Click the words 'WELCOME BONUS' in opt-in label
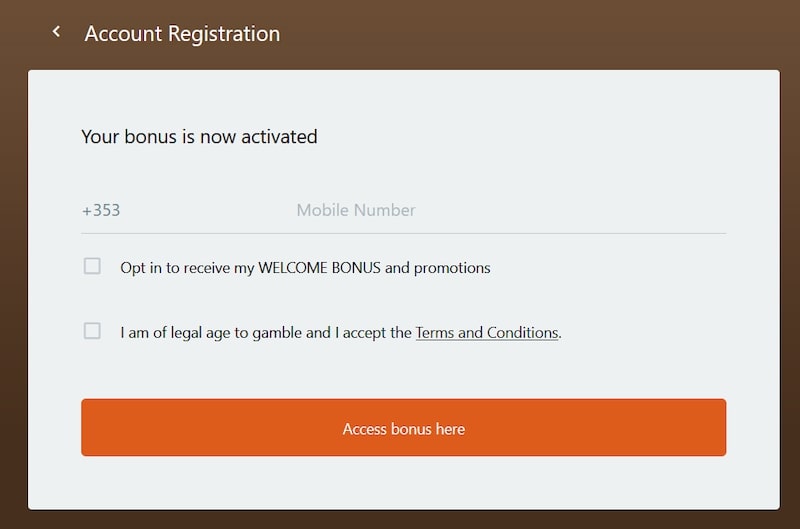800x529 pixels. (319, 268)
